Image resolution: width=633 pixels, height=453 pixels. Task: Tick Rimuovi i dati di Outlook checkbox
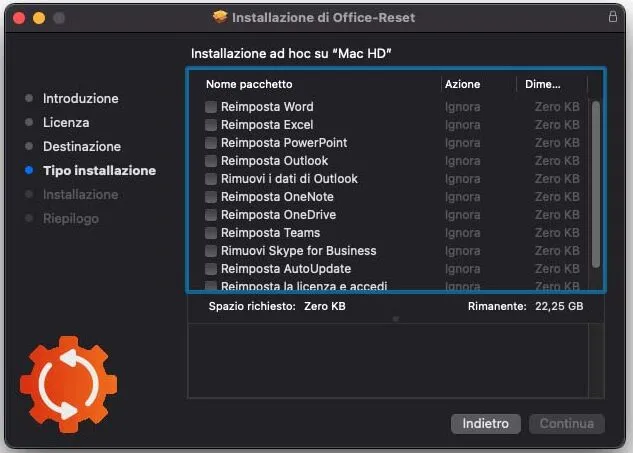(211, 179)
